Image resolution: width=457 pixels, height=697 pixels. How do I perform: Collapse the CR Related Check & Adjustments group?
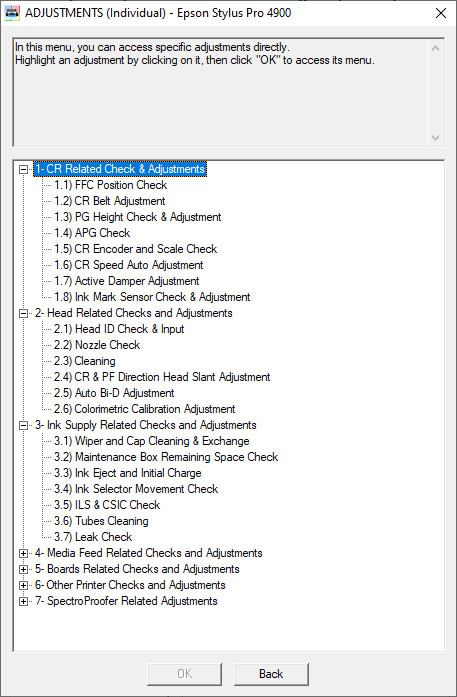[23, 169]
